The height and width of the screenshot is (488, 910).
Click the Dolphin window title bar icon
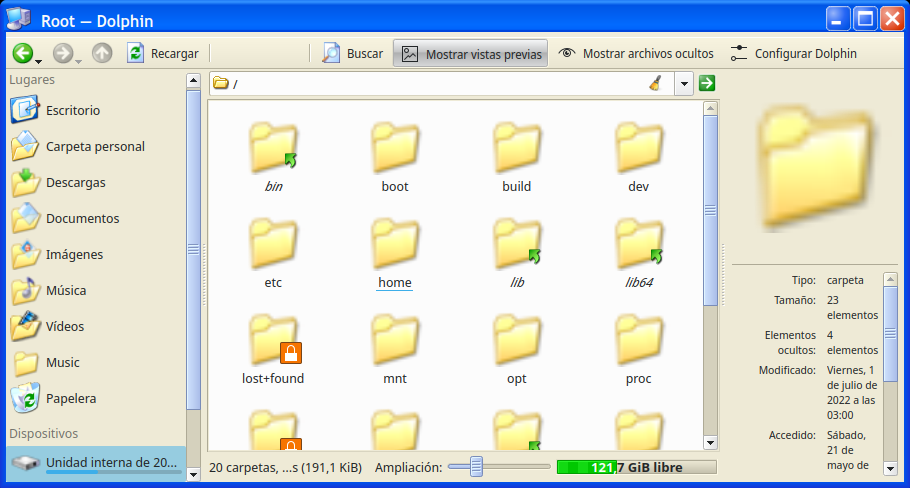(x=19, y=19)
